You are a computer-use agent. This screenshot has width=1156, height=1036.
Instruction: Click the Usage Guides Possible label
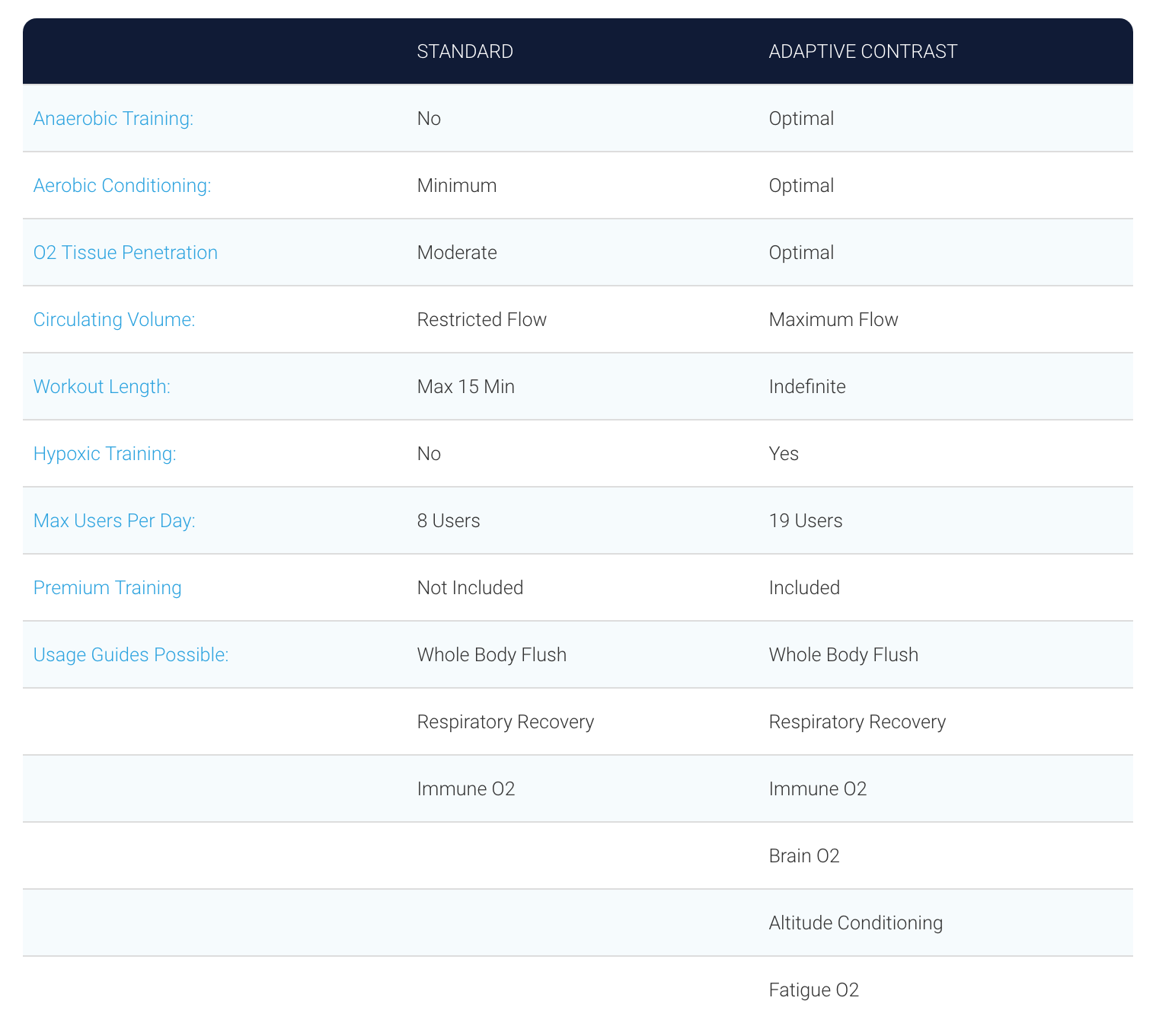pyautogui.click(x=131, y=655)
